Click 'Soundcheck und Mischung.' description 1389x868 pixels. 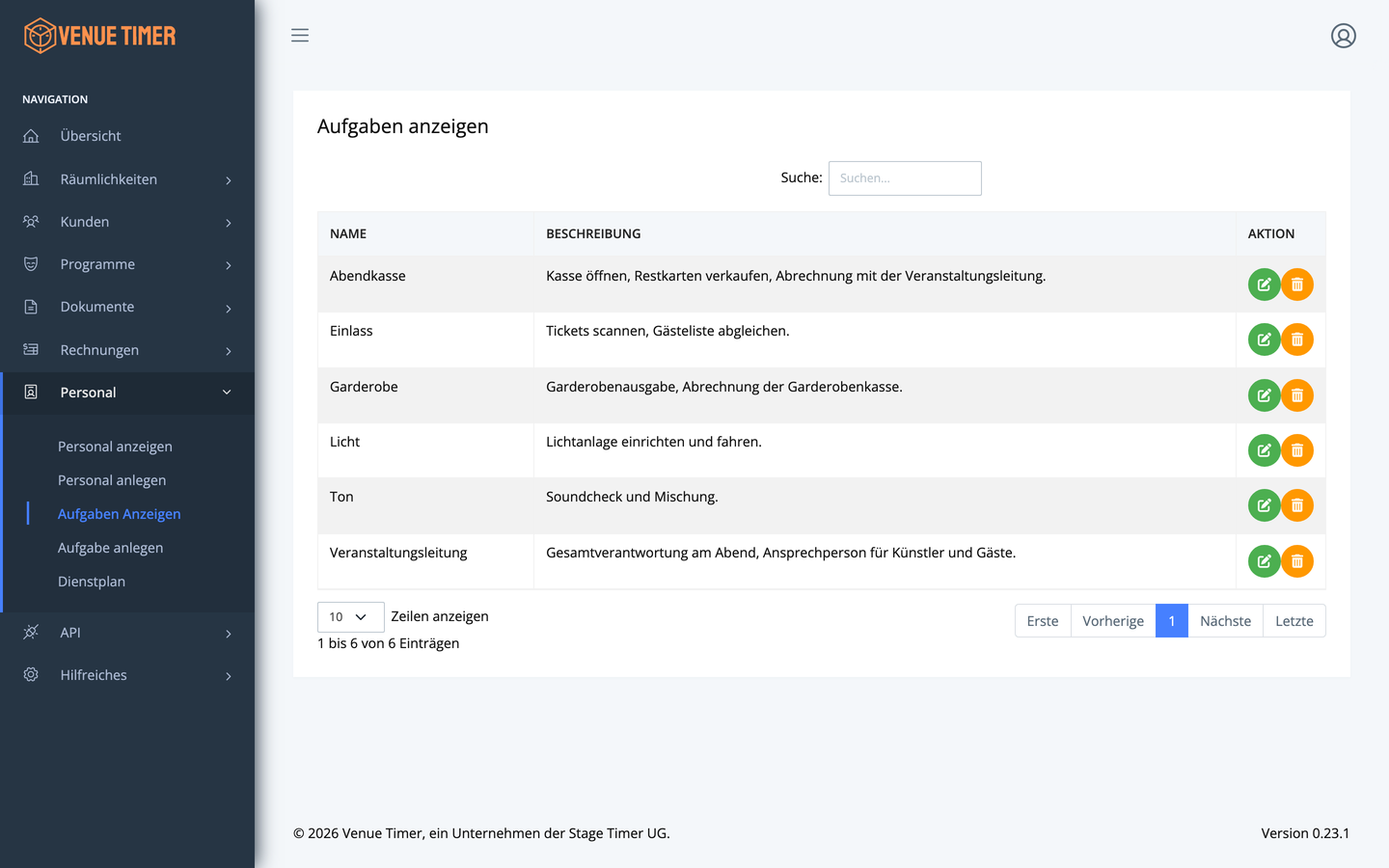coord(632,497)
